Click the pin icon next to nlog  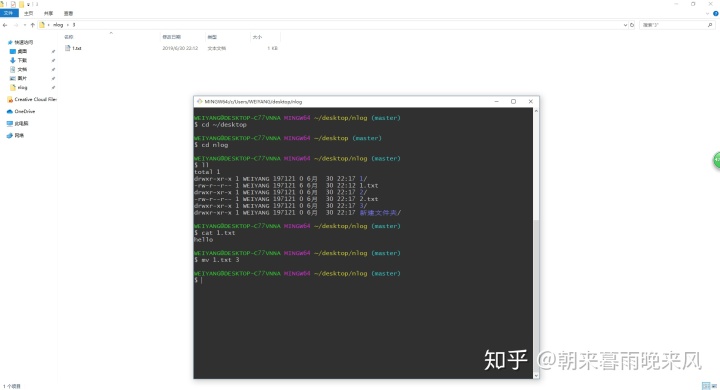[53, 87]
